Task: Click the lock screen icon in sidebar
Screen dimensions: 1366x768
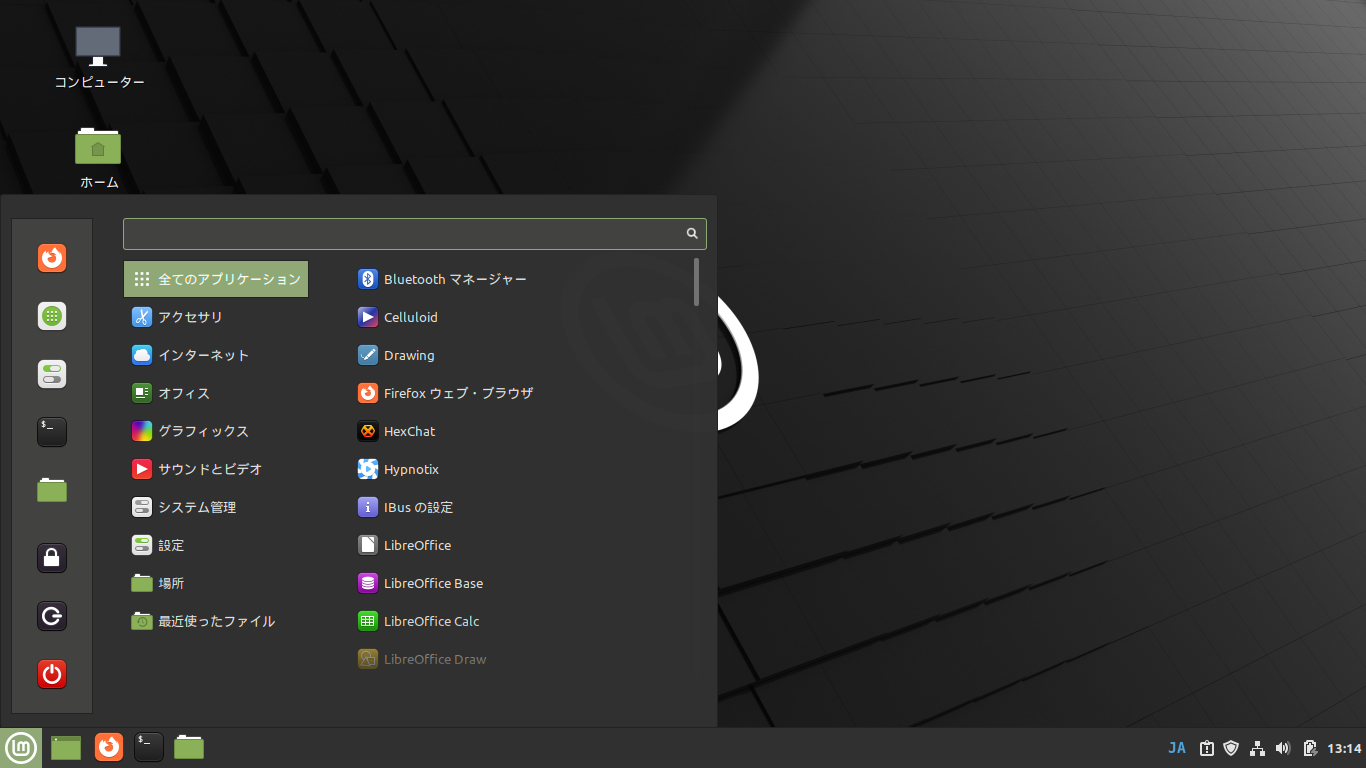Action: click(x=52, y=558)
